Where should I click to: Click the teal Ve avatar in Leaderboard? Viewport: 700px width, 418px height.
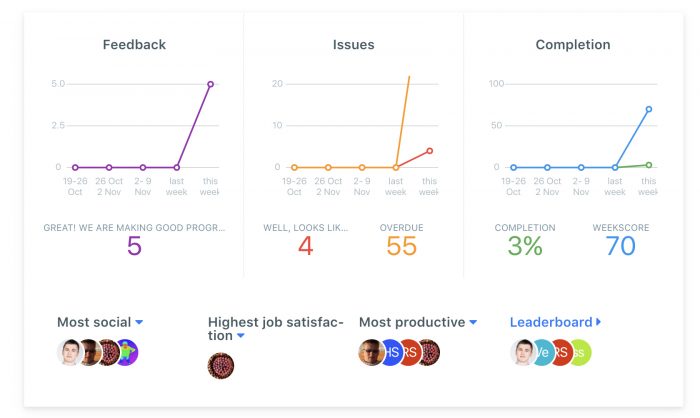(542, 352)
